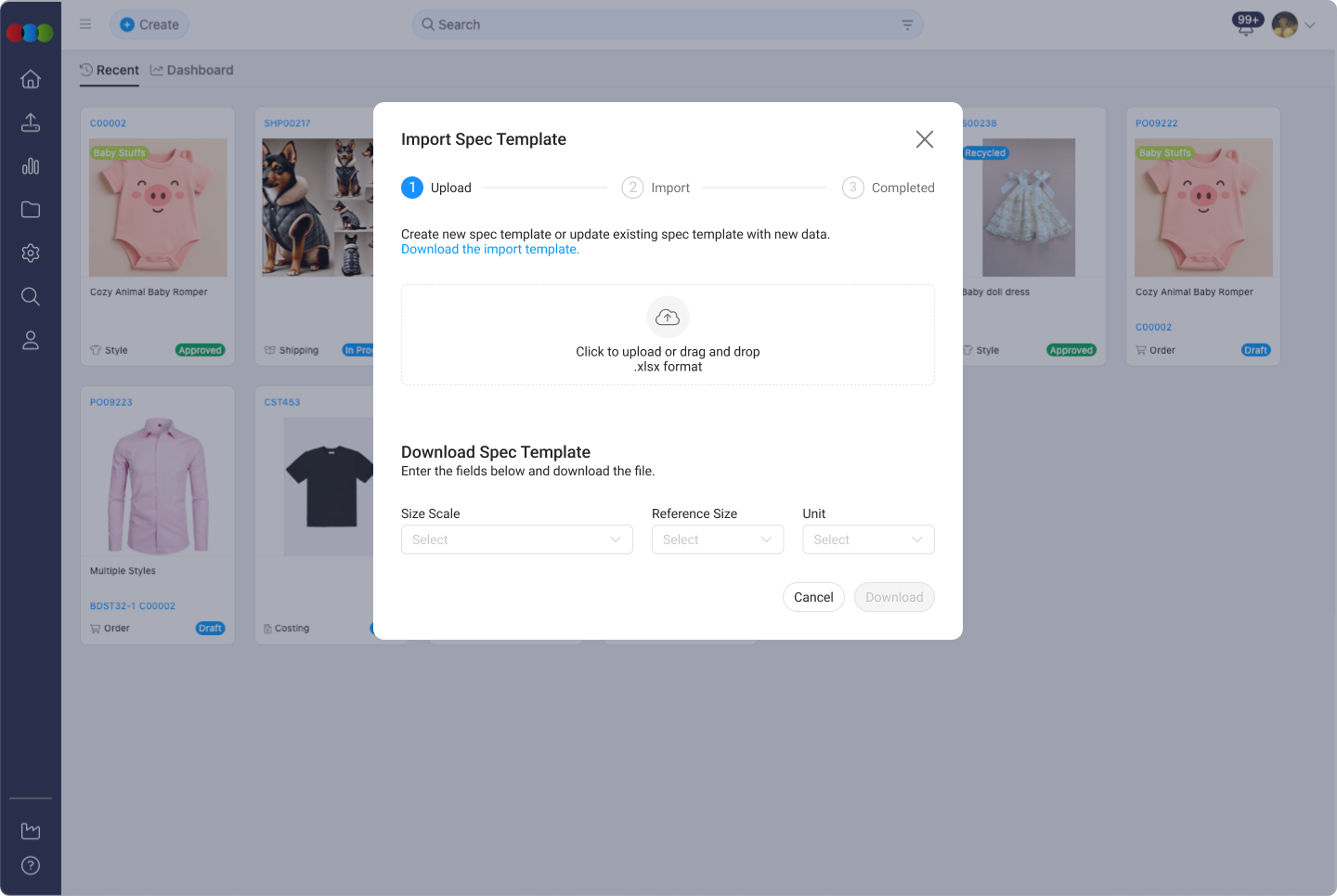Close the Import Spec Template dialog

(924, 139)
